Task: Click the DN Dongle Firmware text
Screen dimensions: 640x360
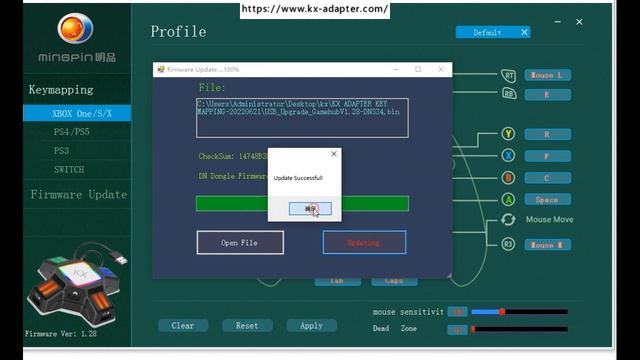Action: pos(233,176)
